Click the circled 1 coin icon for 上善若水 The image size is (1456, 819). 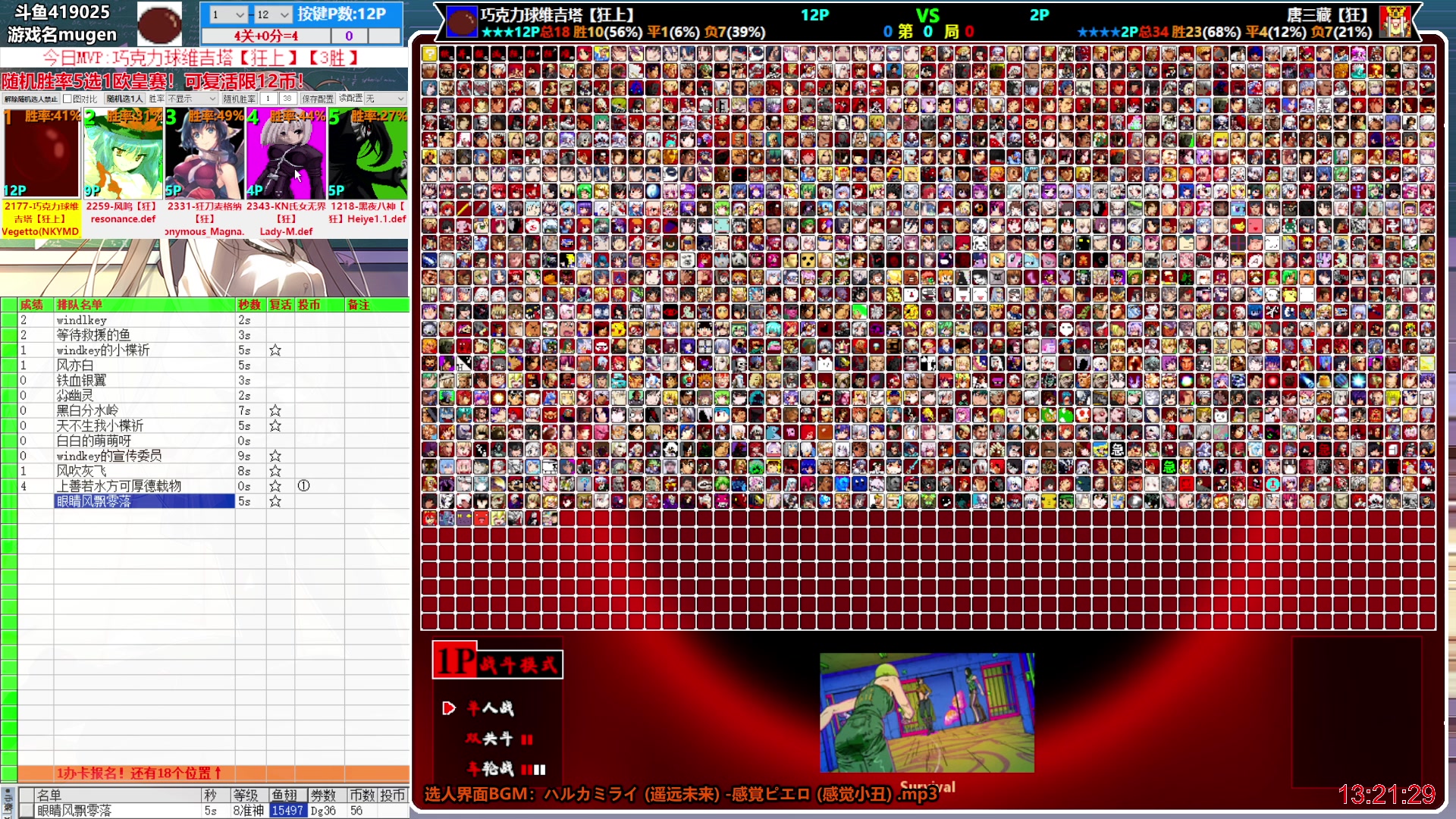(x=303, y=486)
